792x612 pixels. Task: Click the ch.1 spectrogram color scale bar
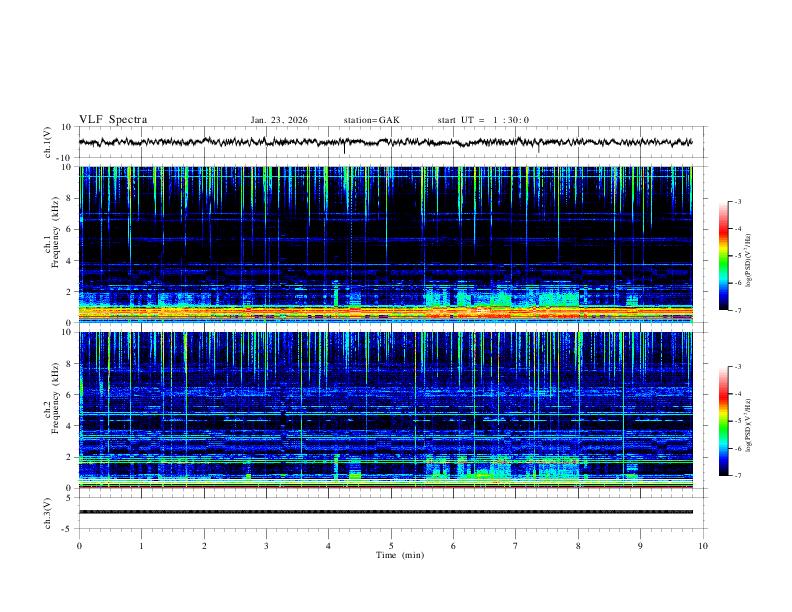click(723, 256)
